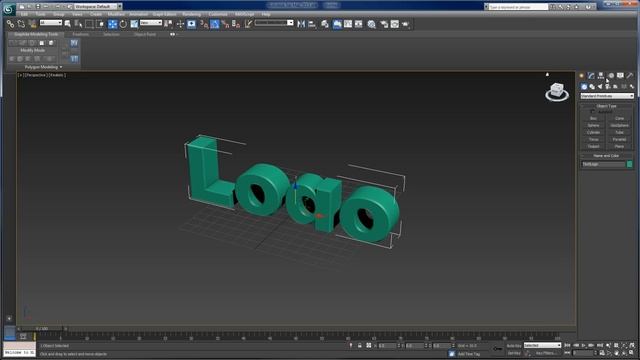Select the Lights create category
The image size is (640, 360).
600,87
